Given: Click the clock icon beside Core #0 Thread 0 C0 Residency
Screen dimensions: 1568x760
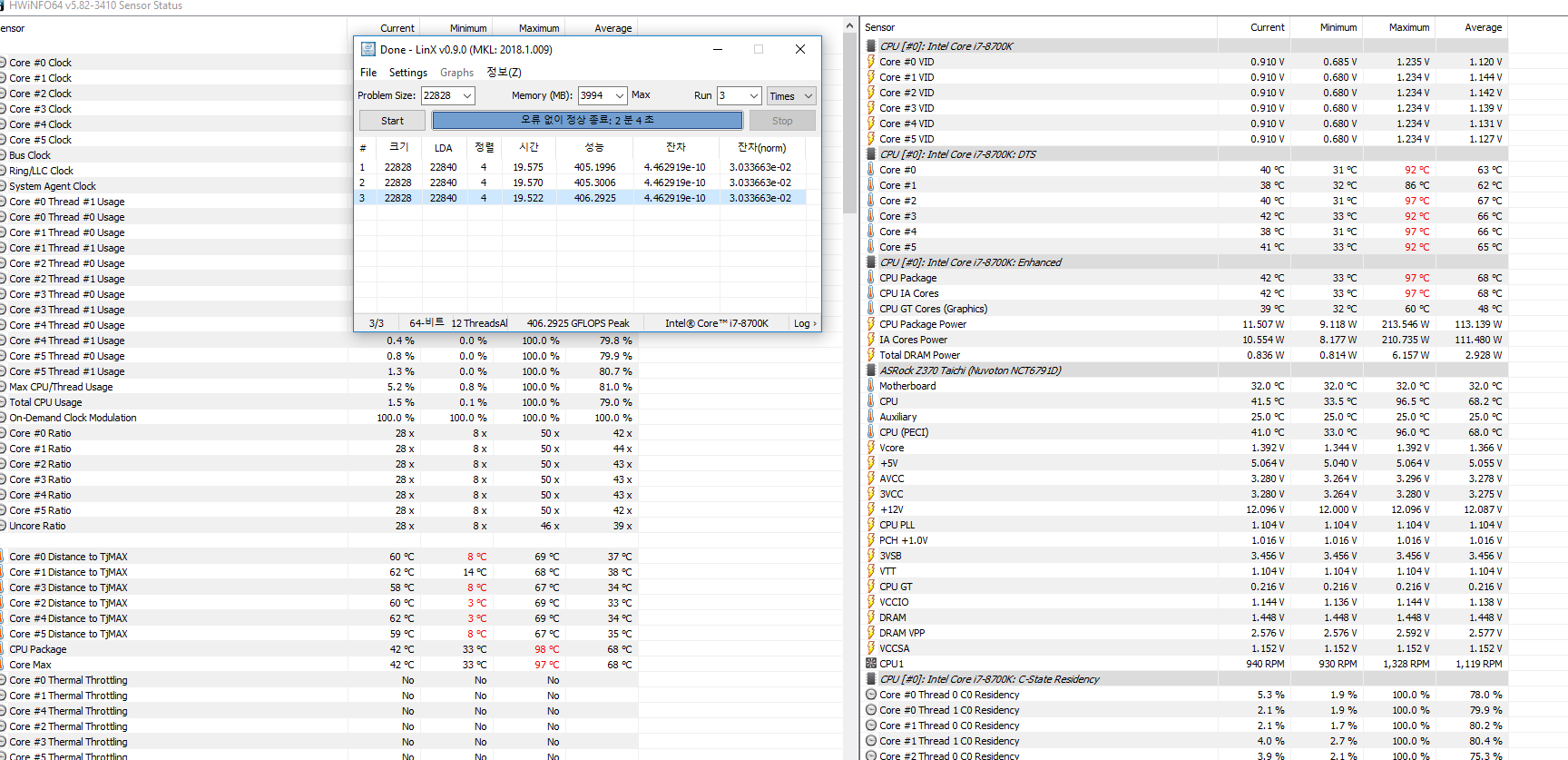Looking at the screenshot, I should coord(871,695).
